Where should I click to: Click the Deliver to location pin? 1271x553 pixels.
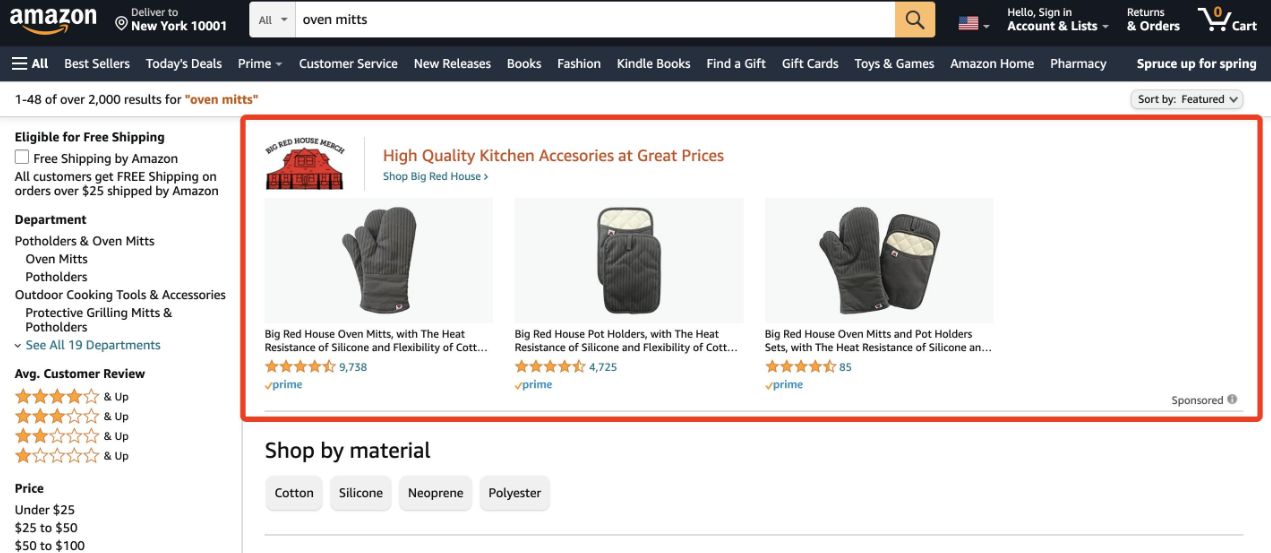(121, 22)
